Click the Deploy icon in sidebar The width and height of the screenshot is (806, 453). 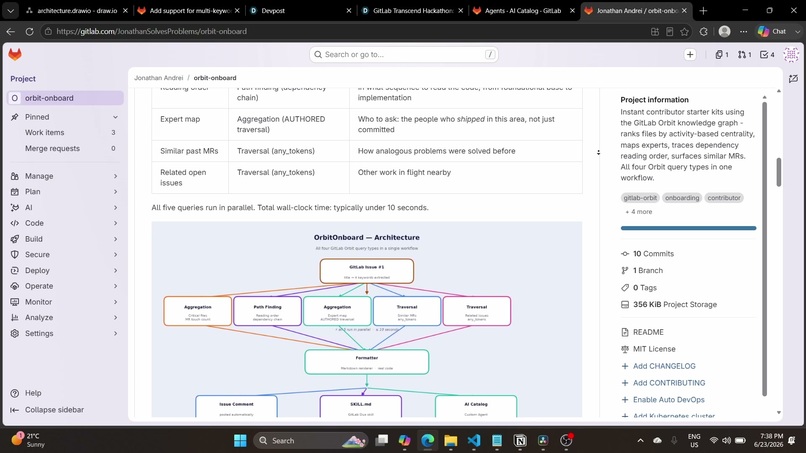[15, 270]
